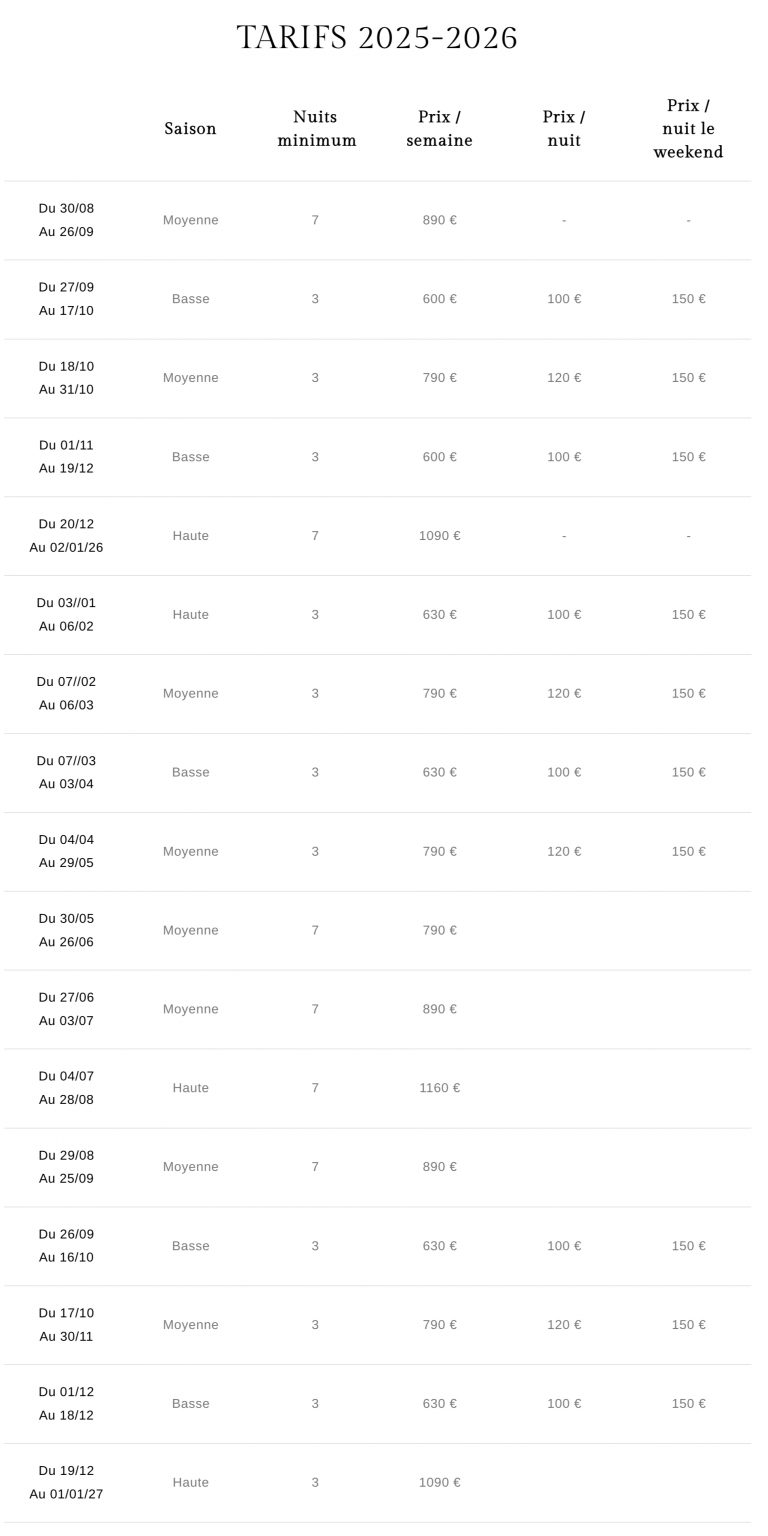Screen dimensions: 768x1536
Task: Click the TARIFS 2025-2026 title
Action: tap(377, 38)
